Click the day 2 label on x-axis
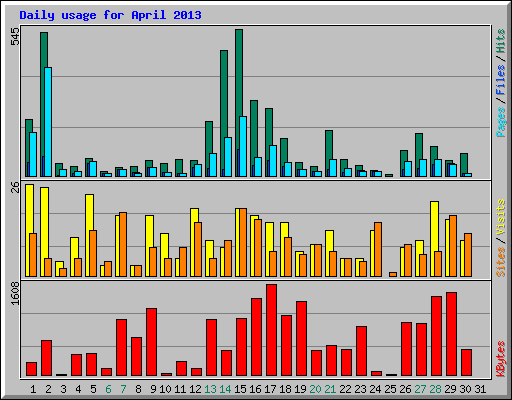 tap(48, 389)
